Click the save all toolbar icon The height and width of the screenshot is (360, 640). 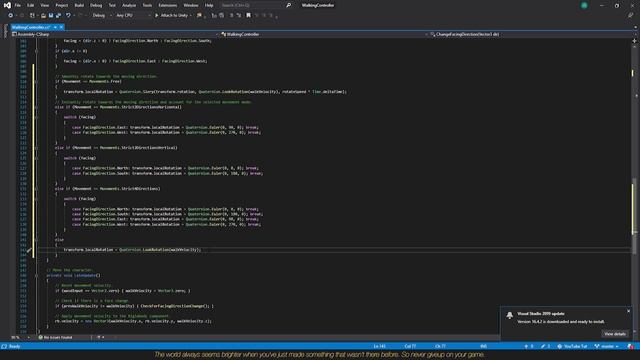(58, 16)
